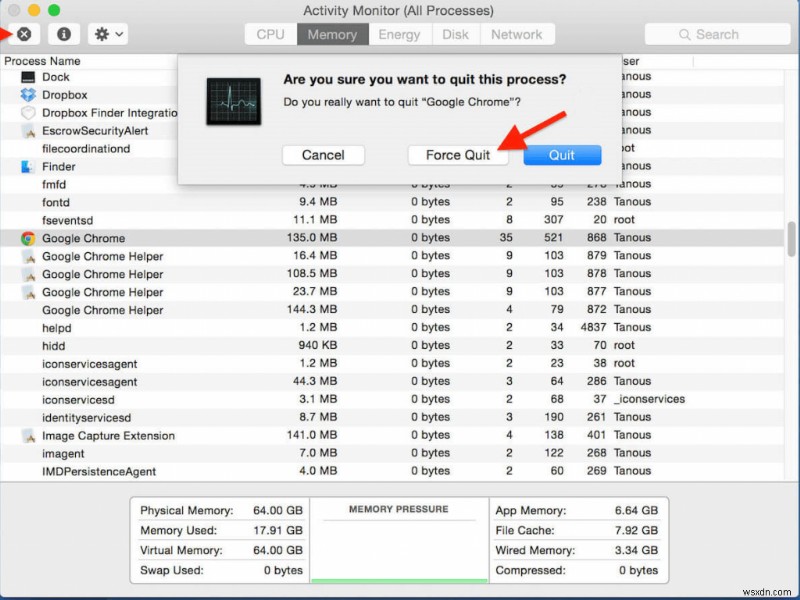Switch to the CPU tab
The height and width of the screenshot is (600, 800).
(269, 33)
